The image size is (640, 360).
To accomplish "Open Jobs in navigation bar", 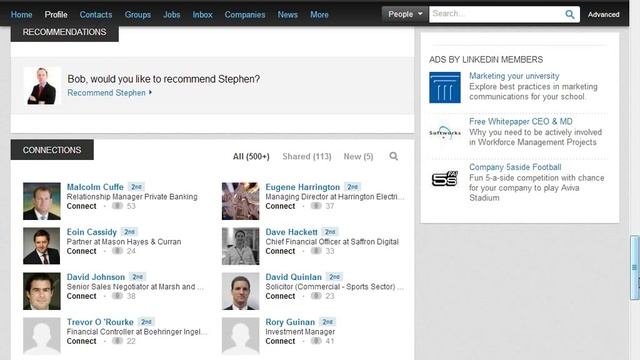I will click(x=171, y=15).
